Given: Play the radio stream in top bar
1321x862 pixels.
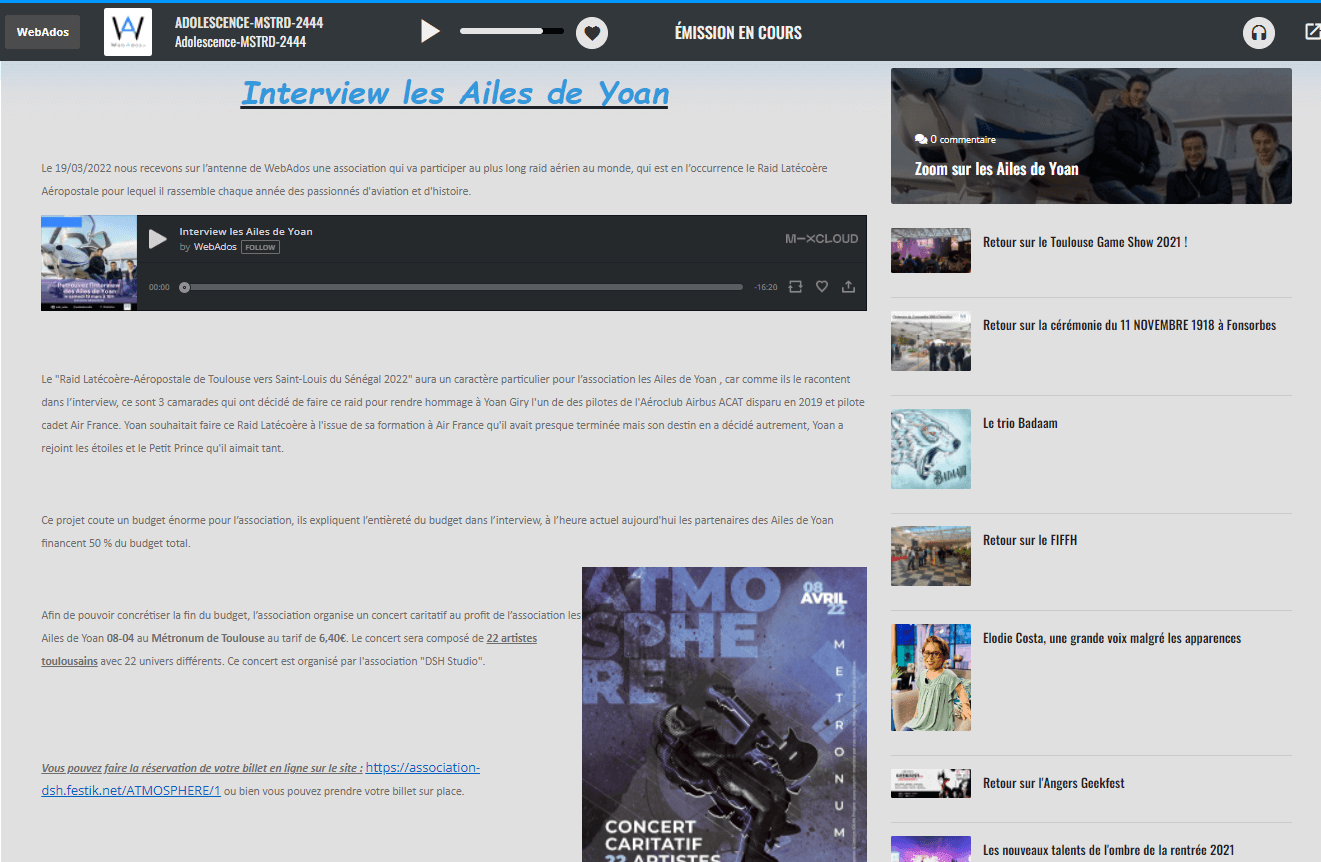Looking at the screenshot, I should pos(430,32).
